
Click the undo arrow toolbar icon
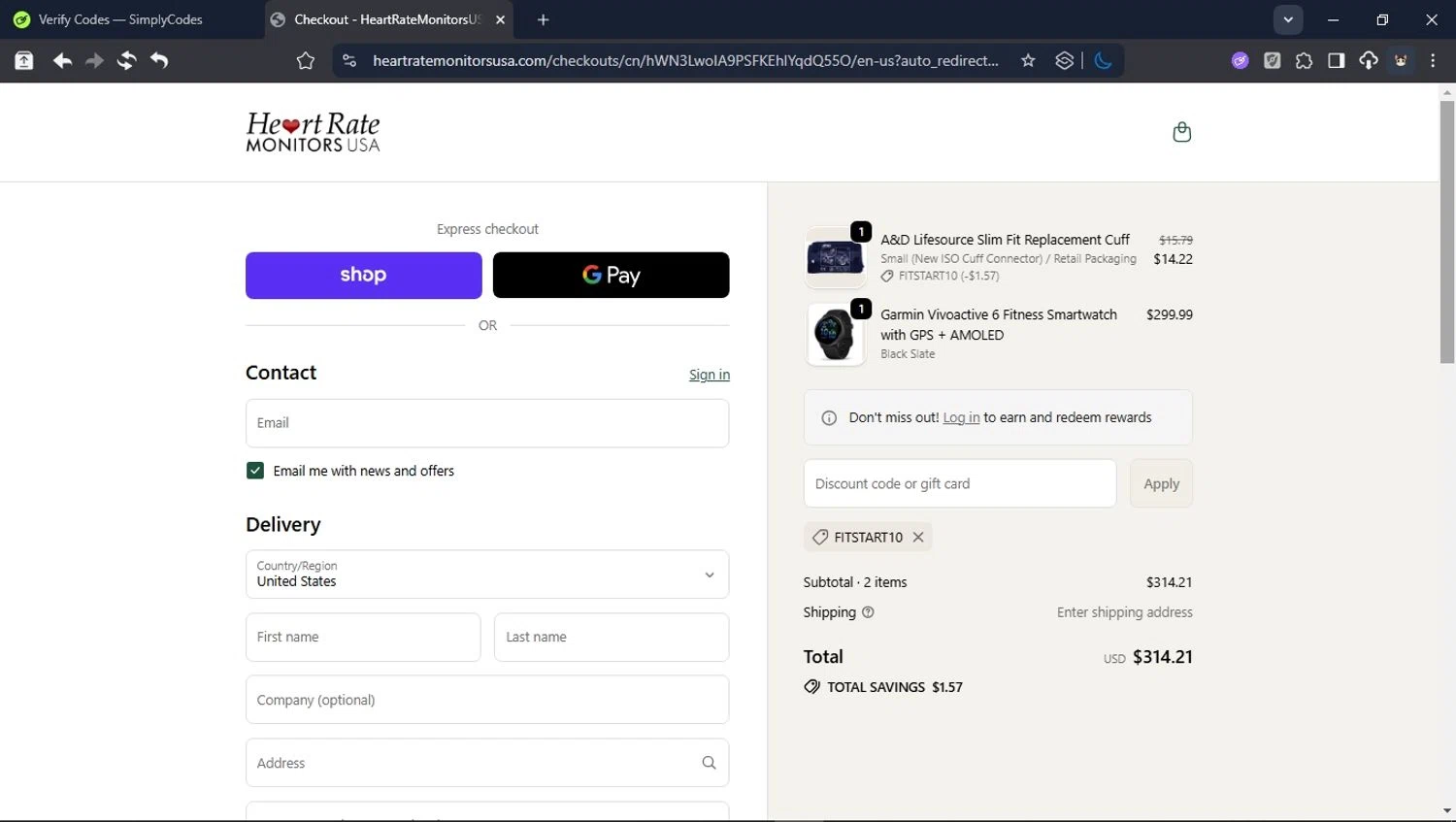coord(159,61)
